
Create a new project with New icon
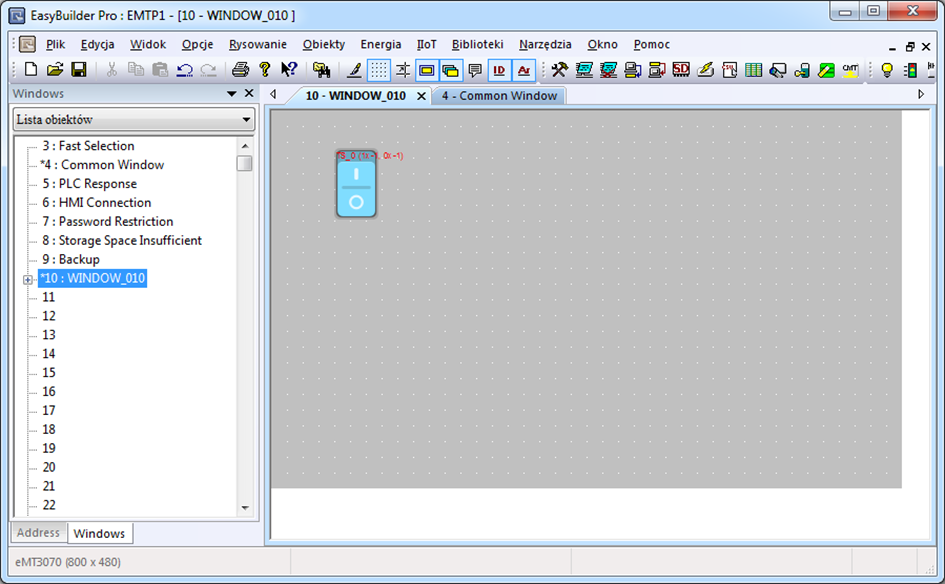30,70
